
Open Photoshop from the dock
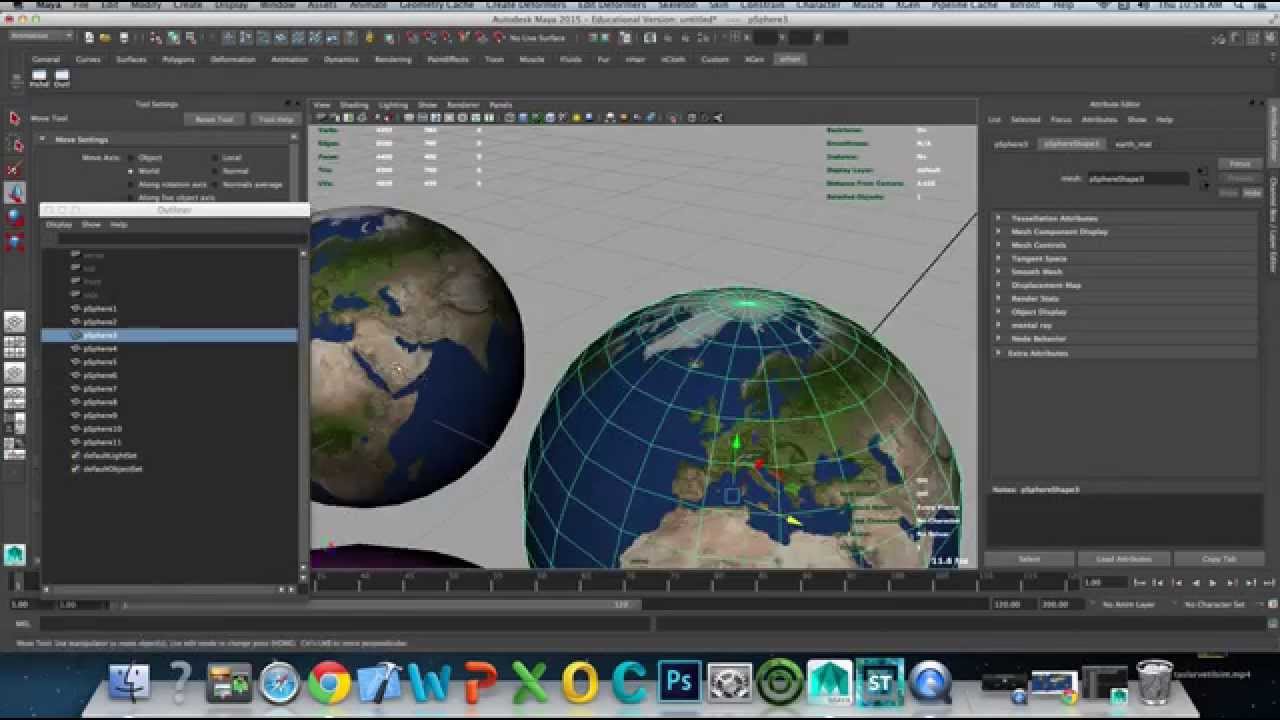click(679, 682)
